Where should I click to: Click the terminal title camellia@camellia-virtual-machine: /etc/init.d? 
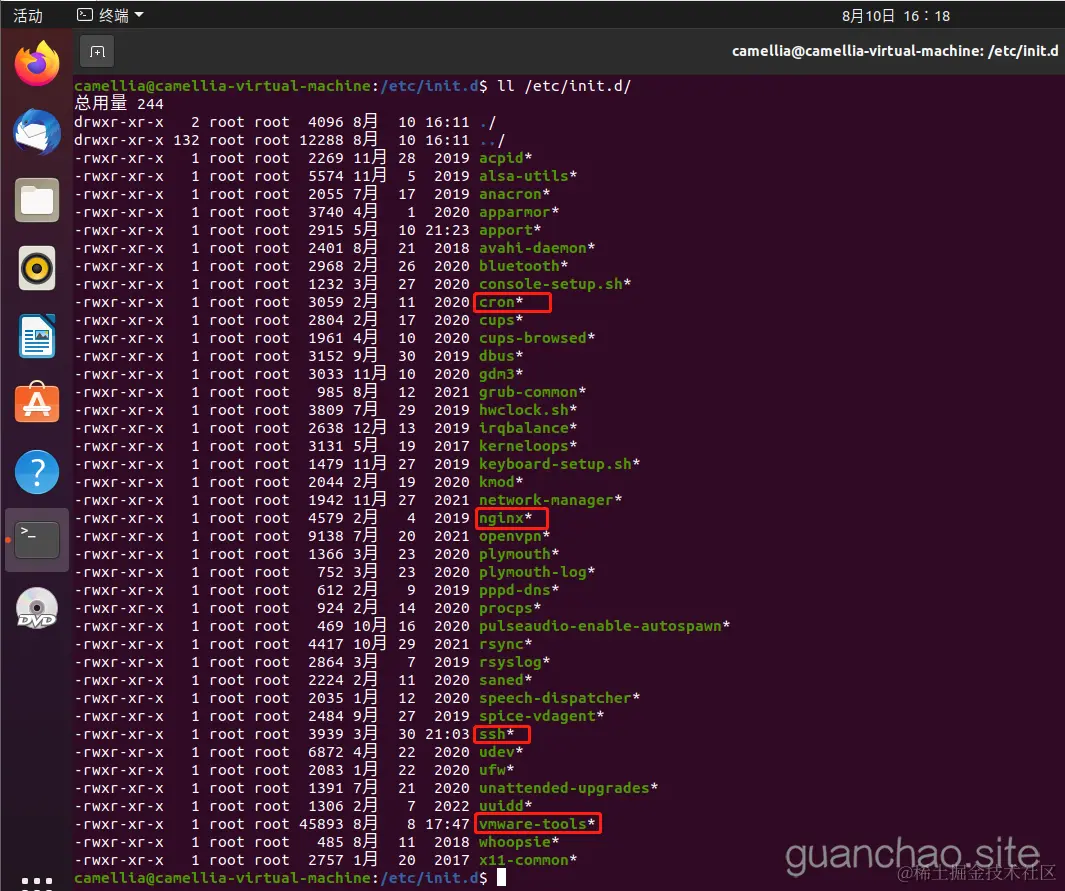(x=895, y=51)
